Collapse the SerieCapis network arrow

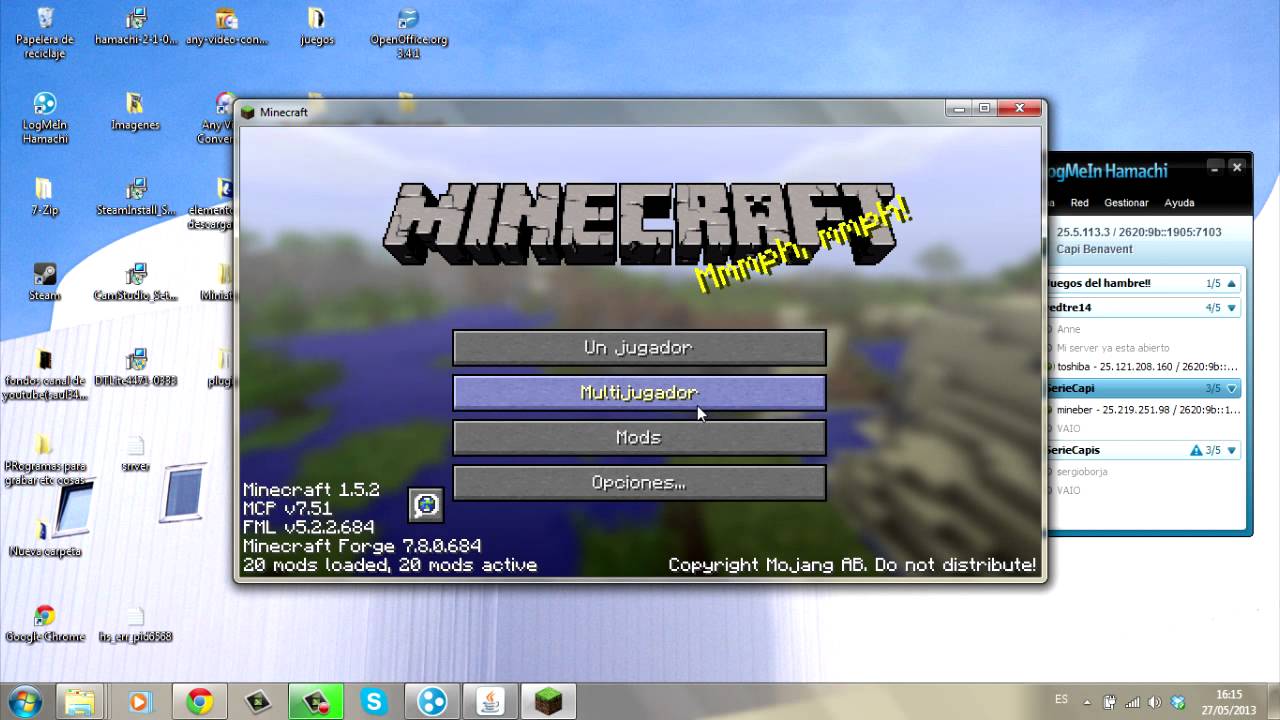point(1232,450)
